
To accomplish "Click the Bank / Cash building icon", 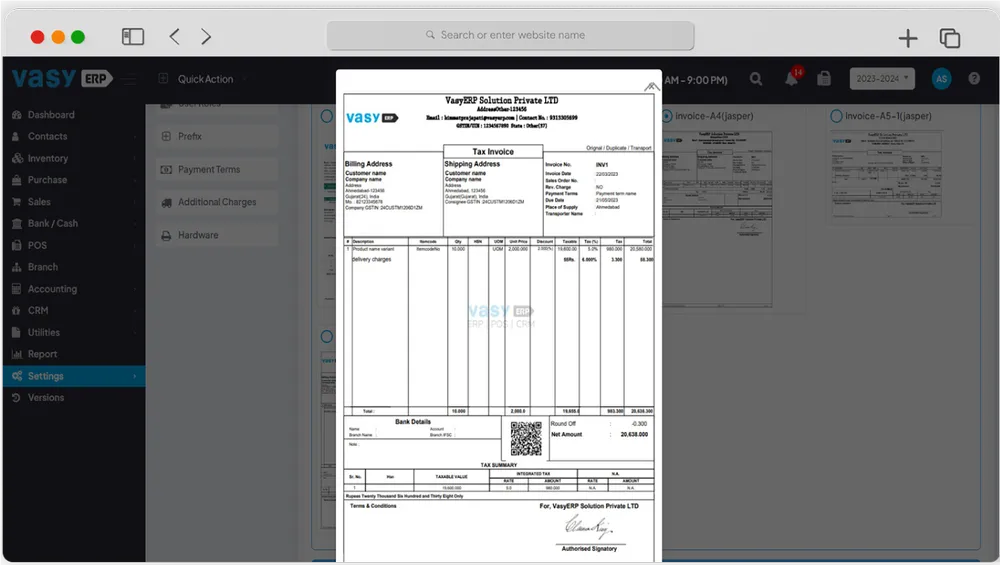I will pyautogui.click(x=17, y=223).
